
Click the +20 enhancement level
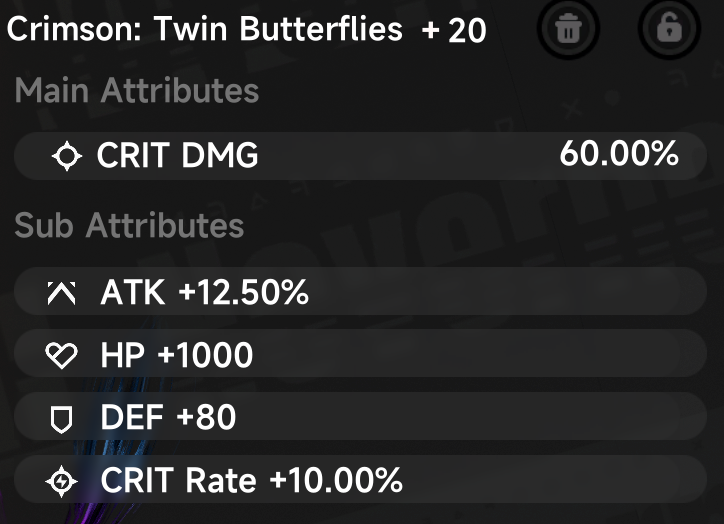454,30
